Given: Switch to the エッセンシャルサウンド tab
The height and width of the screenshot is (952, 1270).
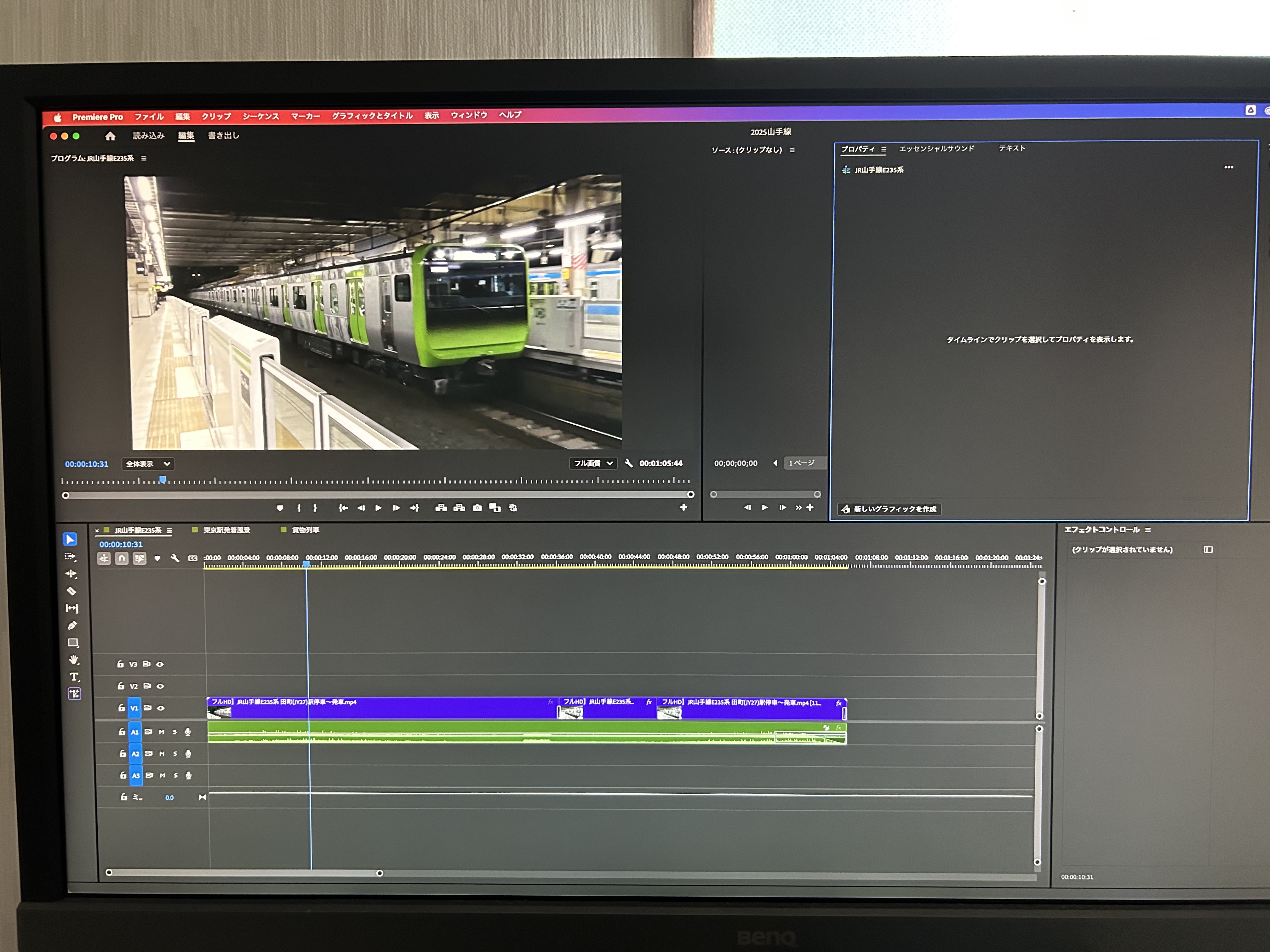Looking at the screenshot, I should [936, 149].
